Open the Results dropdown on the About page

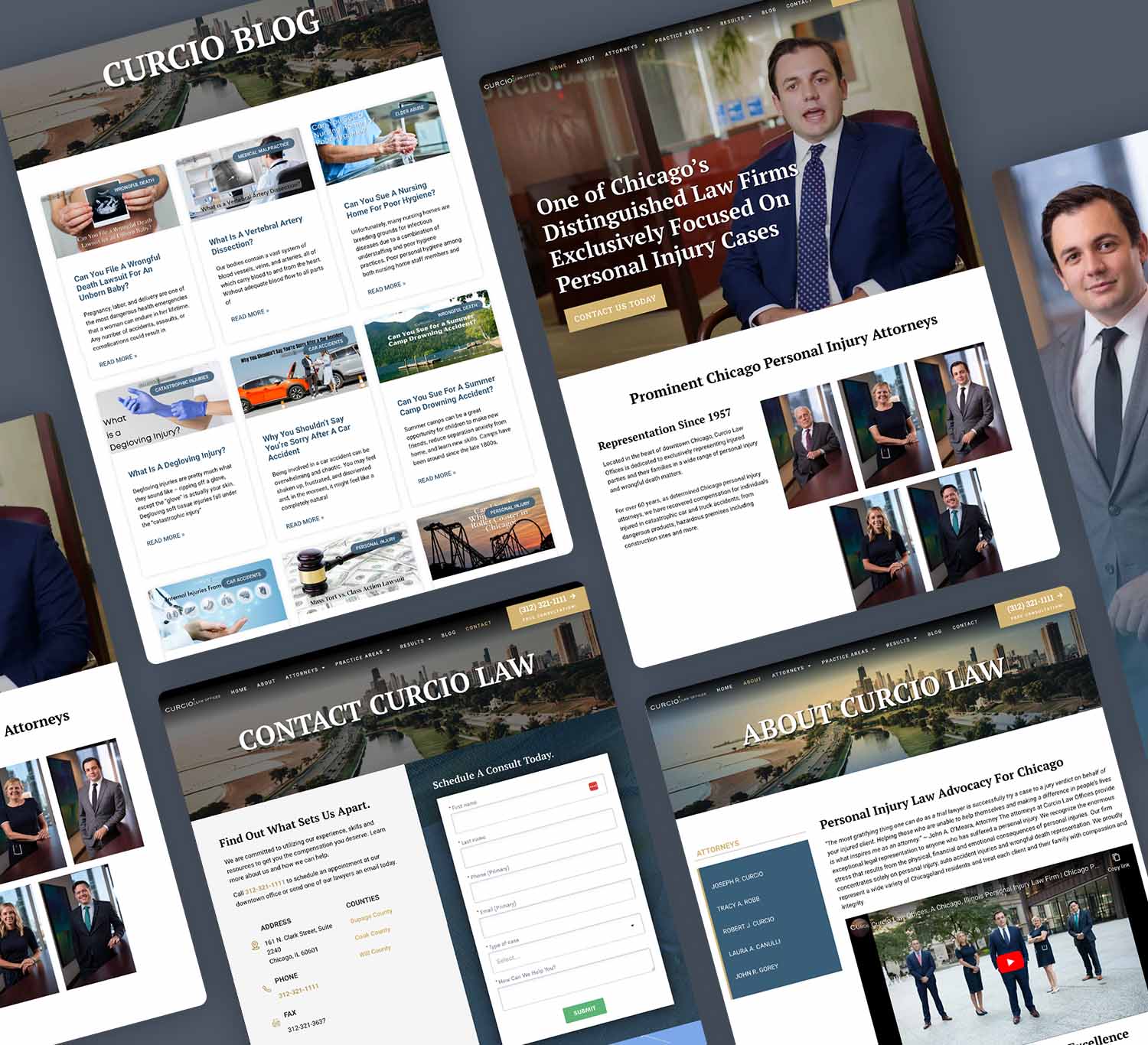click(x=900, y=640)
